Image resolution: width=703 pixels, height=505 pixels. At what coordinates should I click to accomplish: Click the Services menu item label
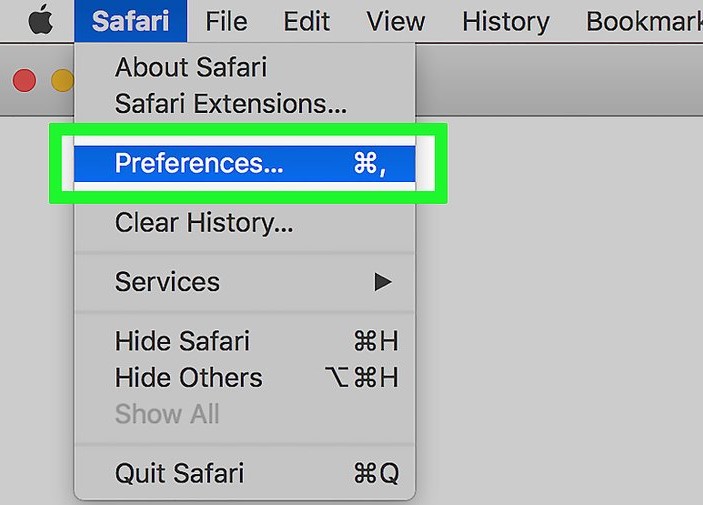pyautogui.click(x=167, y=282)
